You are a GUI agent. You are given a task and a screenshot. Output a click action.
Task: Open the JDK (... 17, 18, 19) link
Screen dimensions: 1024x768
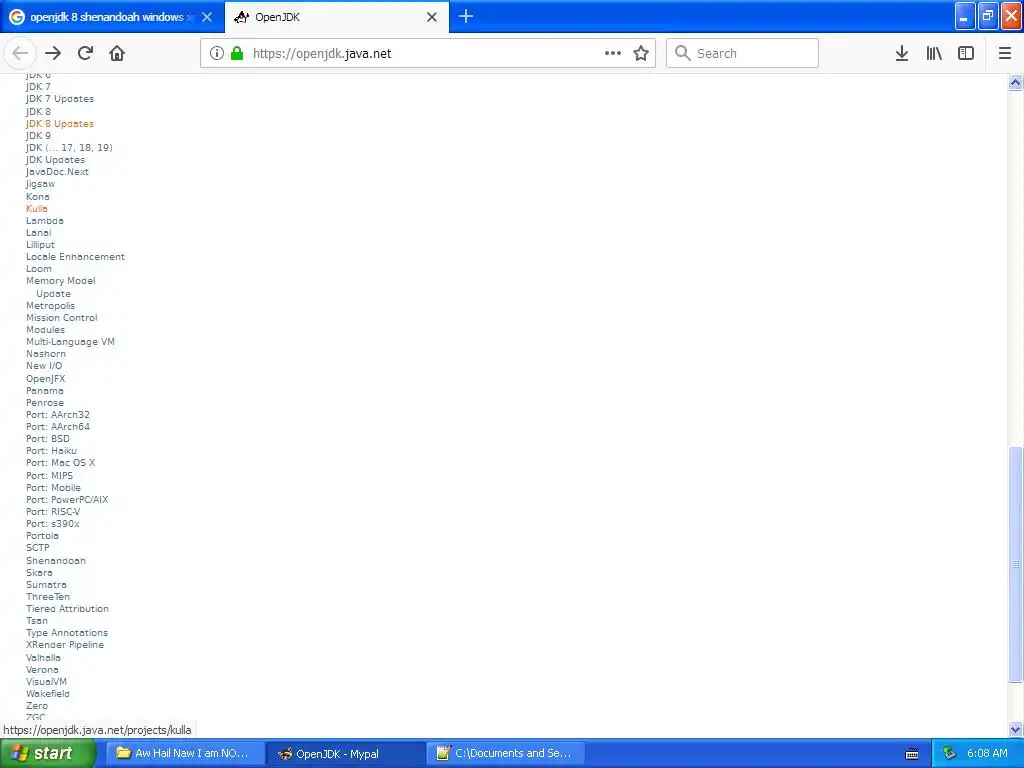tap(69, 148)
